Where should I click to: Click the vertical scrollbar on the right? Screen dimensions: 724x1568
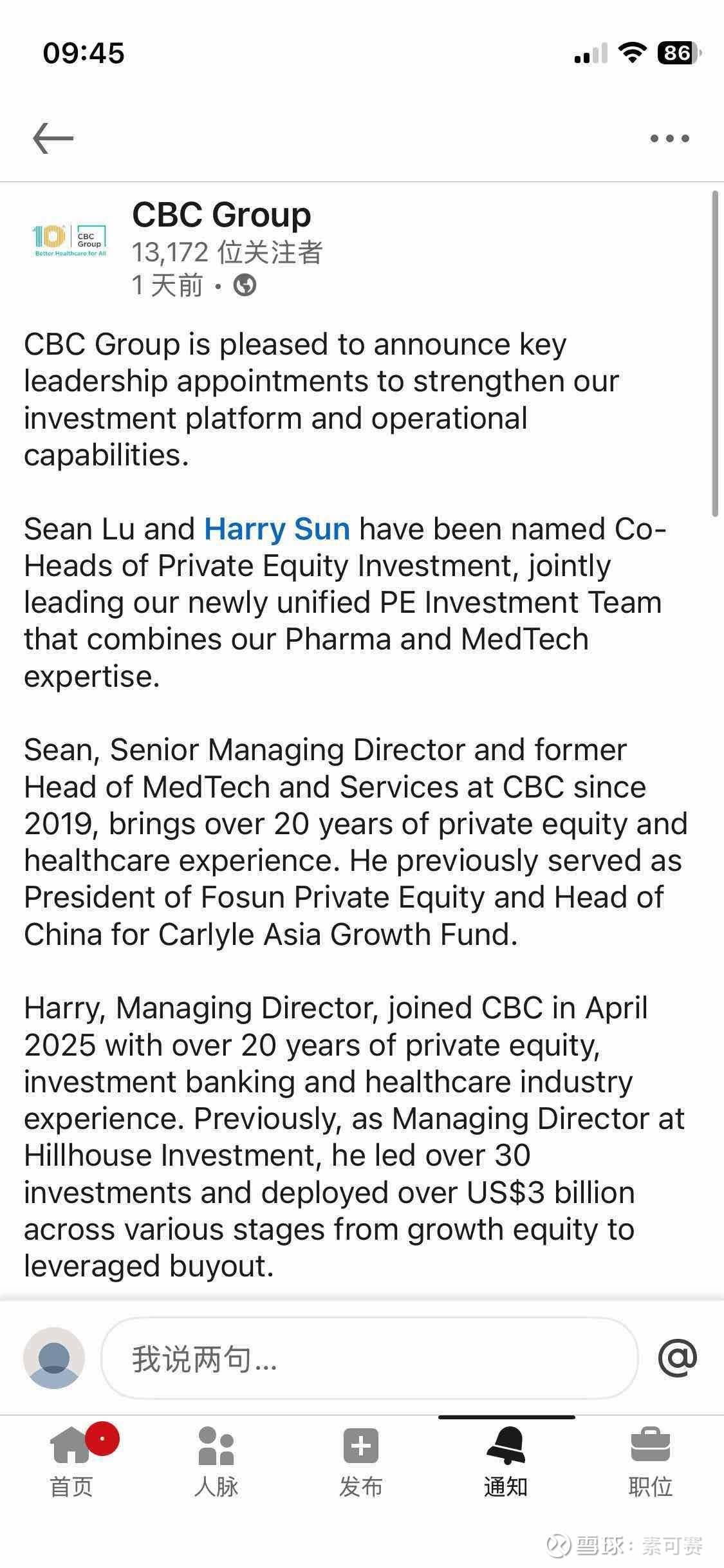pos(715,354)
